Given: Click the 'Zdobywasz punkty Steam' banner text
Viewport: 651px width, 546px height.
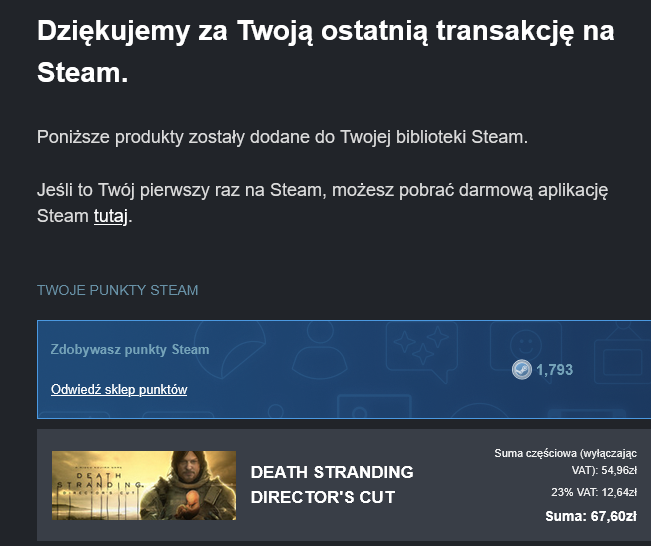Looking at the screenshot, I should click(130, 350).
